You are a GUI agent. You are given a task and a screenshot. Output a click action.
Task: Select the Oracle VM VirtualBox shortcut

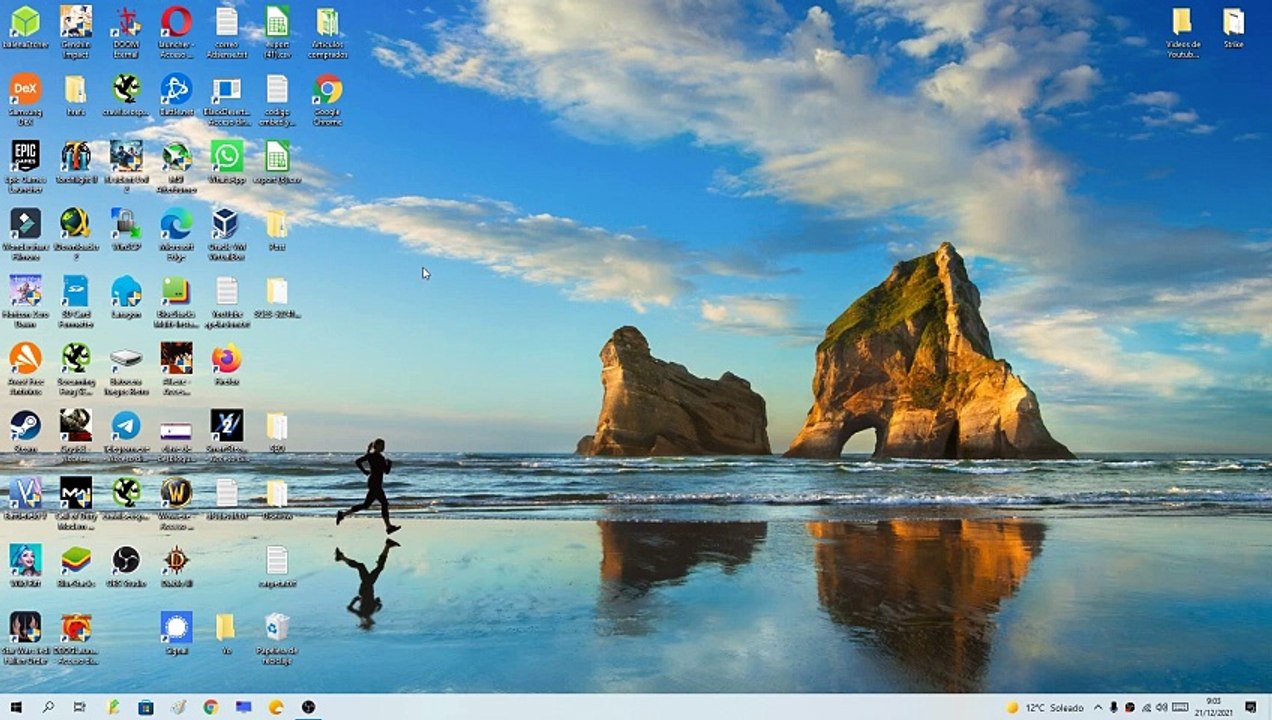[x=227, y=234]
